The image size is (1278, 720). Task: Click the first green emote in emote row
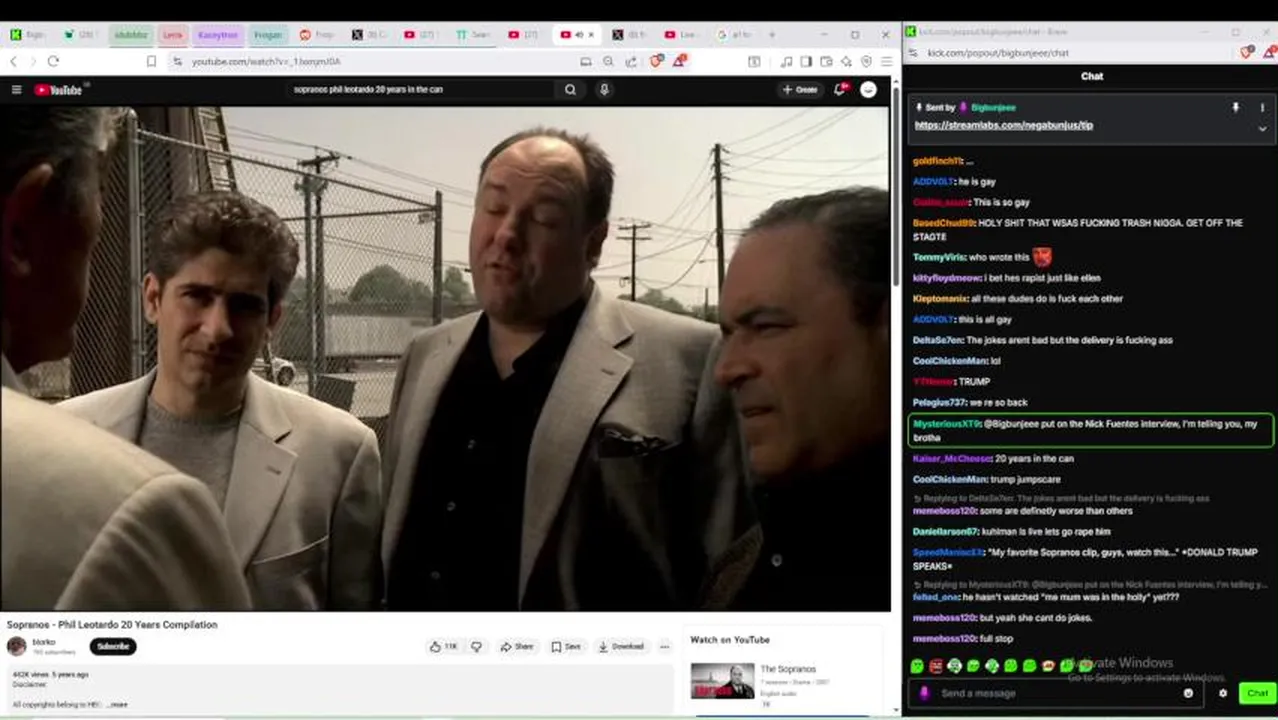pos(917,666)
